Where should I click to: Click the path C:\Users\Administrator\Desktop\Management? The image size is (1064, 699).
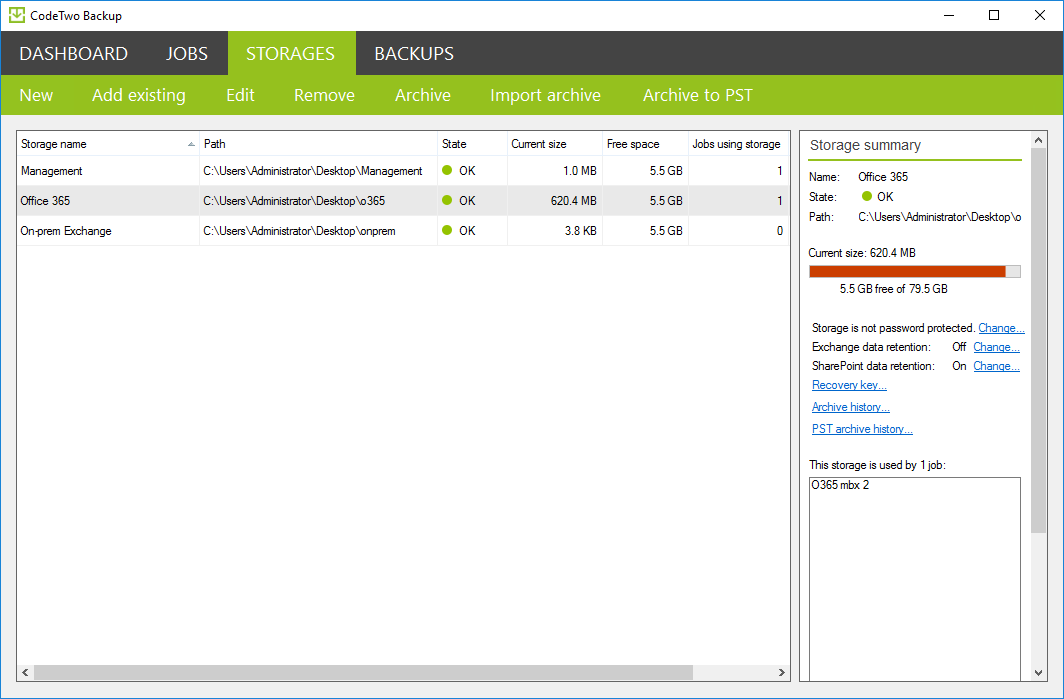click(313, 170)
